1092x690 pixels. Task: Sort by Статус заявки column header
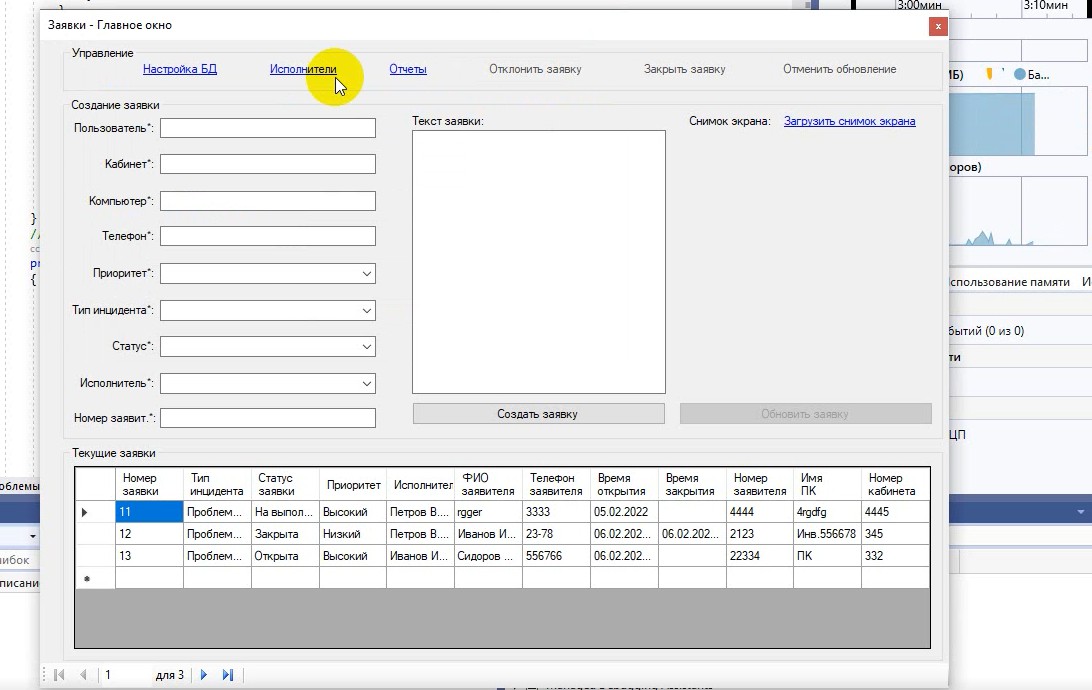[286, 485]
